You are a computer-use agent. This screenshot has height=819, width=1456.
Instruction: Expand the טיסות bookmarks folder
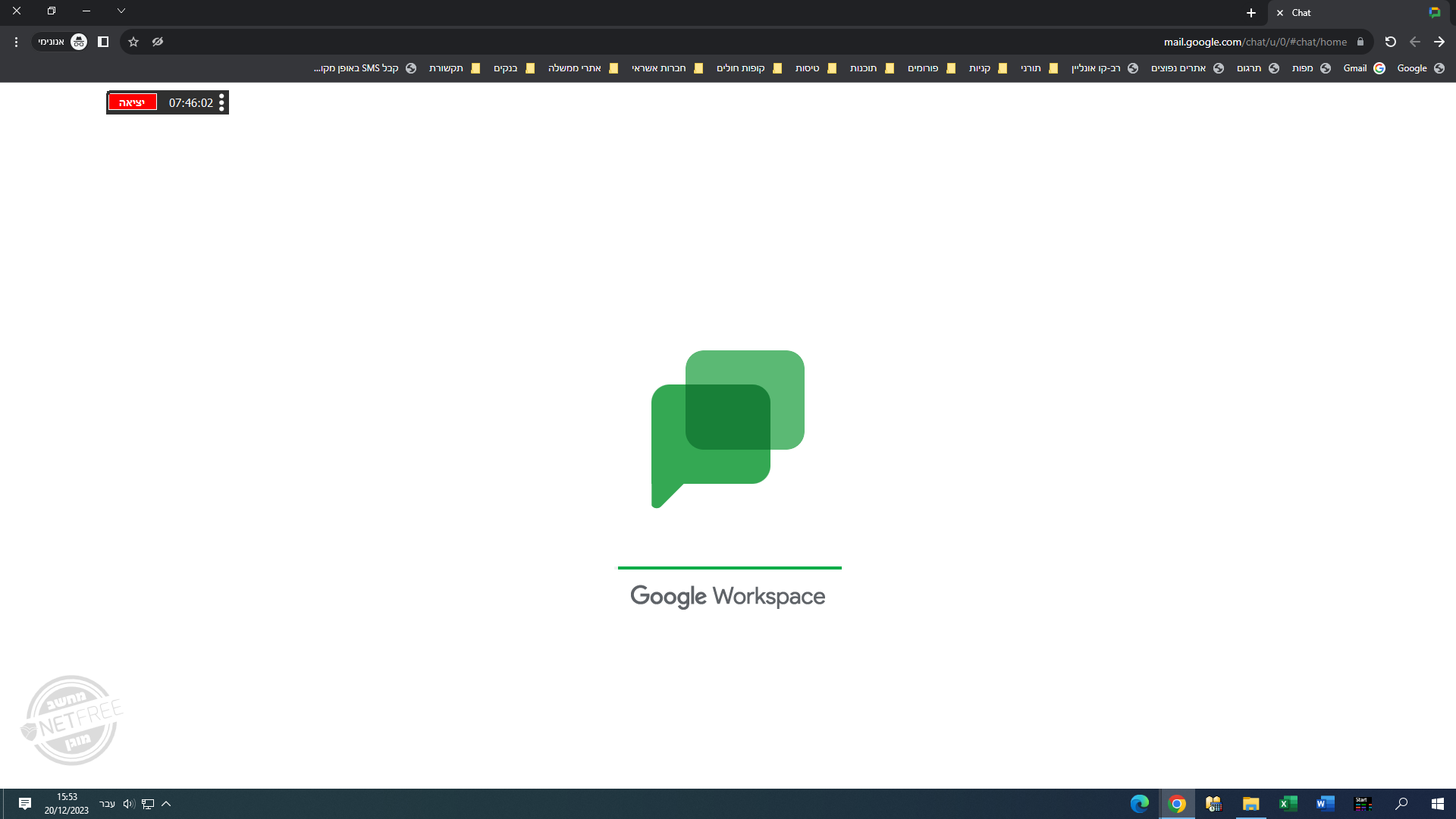[x=816, y=68]
